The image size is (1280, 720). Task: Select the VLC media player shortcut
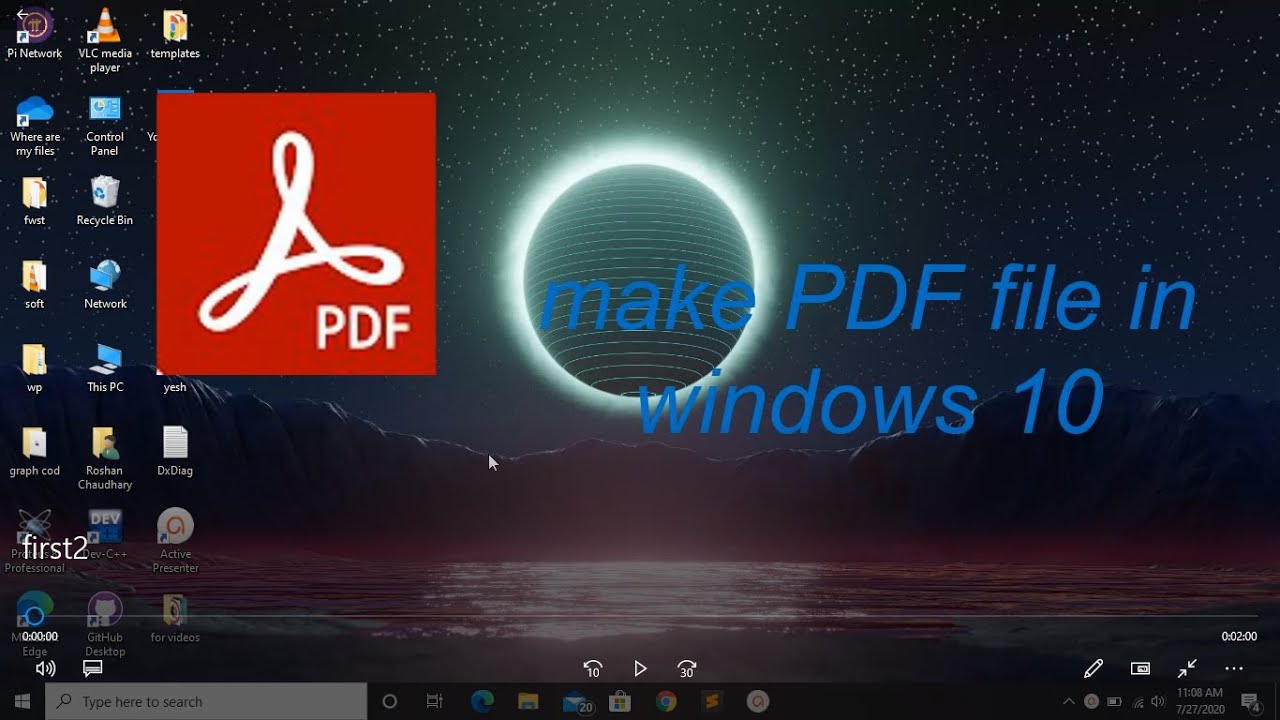pos(105,40)
